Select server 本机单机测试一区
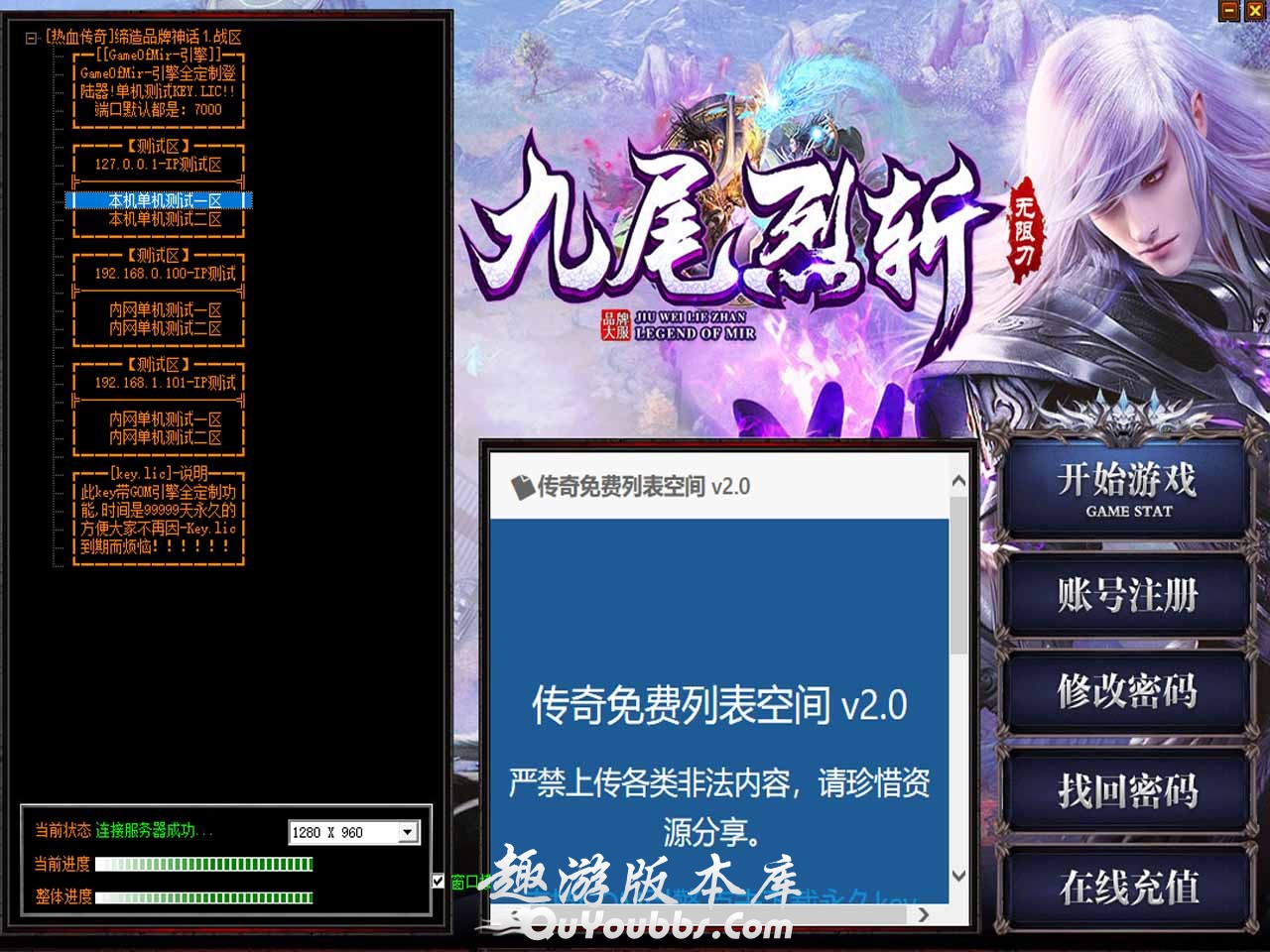Image resolution: width=1270 pixels, height=952 pixels. [x=159, y=200]
